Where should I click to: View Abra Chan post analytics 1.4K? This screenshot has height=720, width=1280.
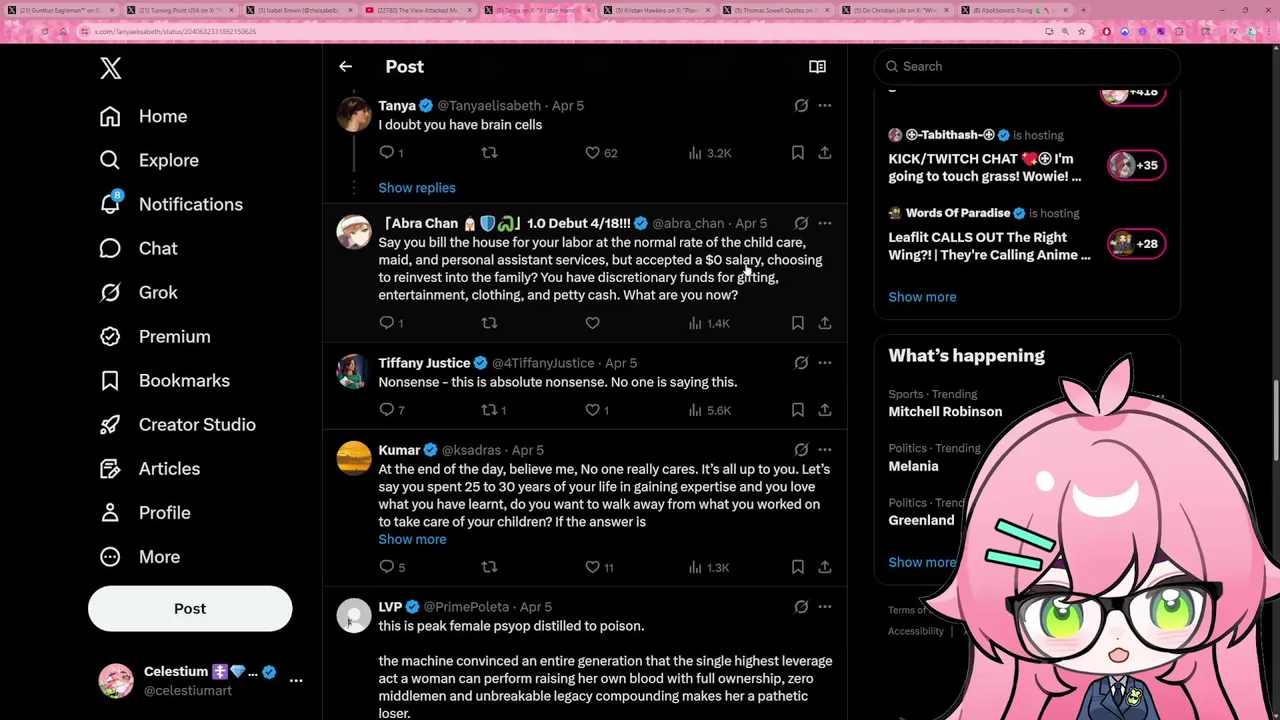coord(710,323)
